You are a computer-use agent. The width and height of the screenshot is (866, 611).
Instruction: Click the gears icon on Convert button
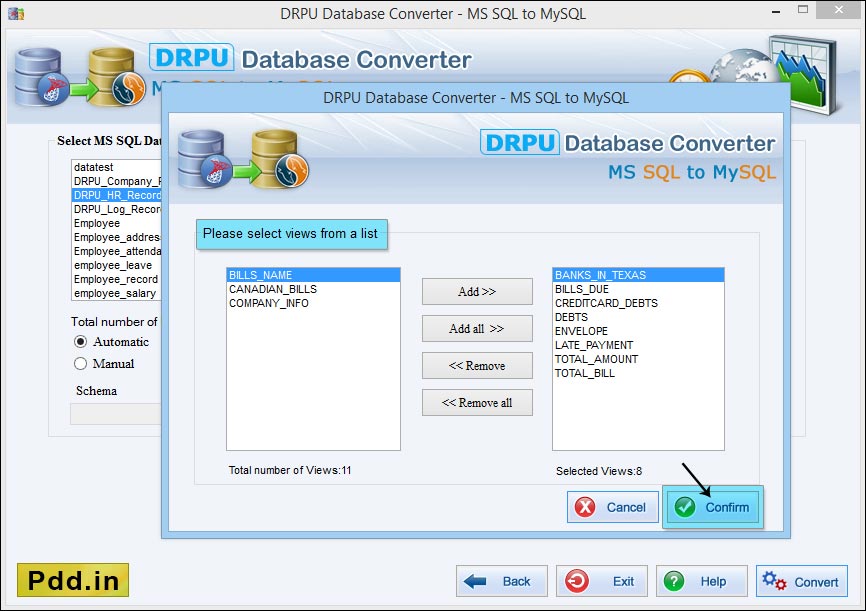tap(774, 581)
